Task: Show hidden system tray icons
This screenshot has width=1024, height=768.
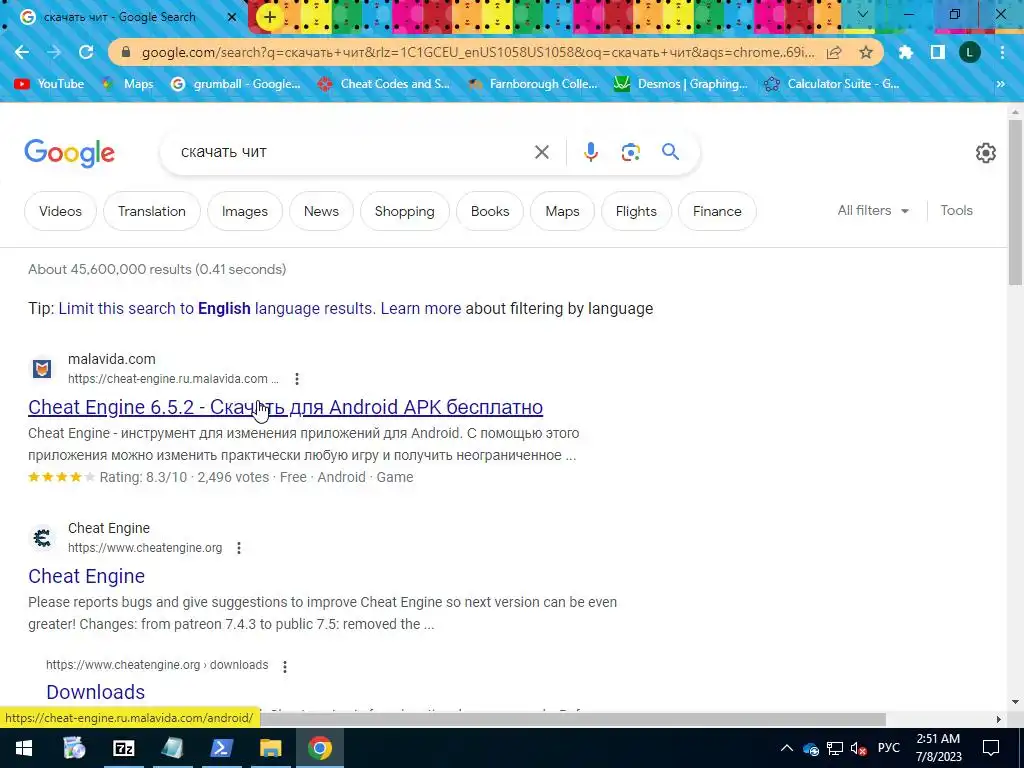Action: coord(787,748)
